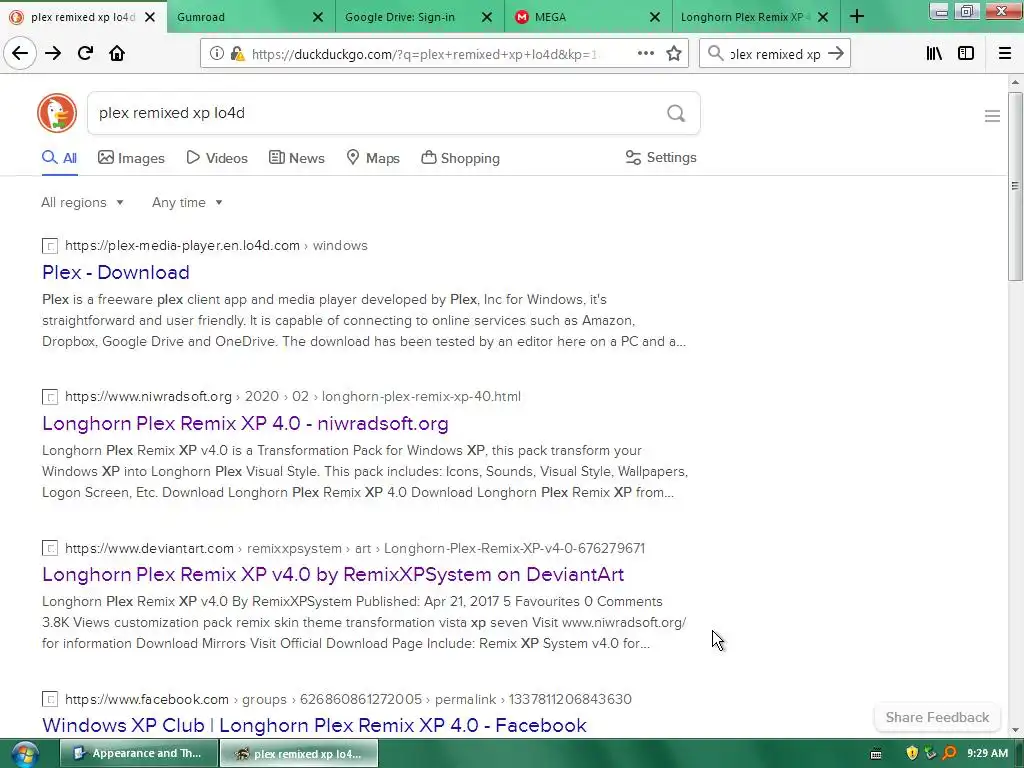Open a new tab with plus button

point(857,17)
